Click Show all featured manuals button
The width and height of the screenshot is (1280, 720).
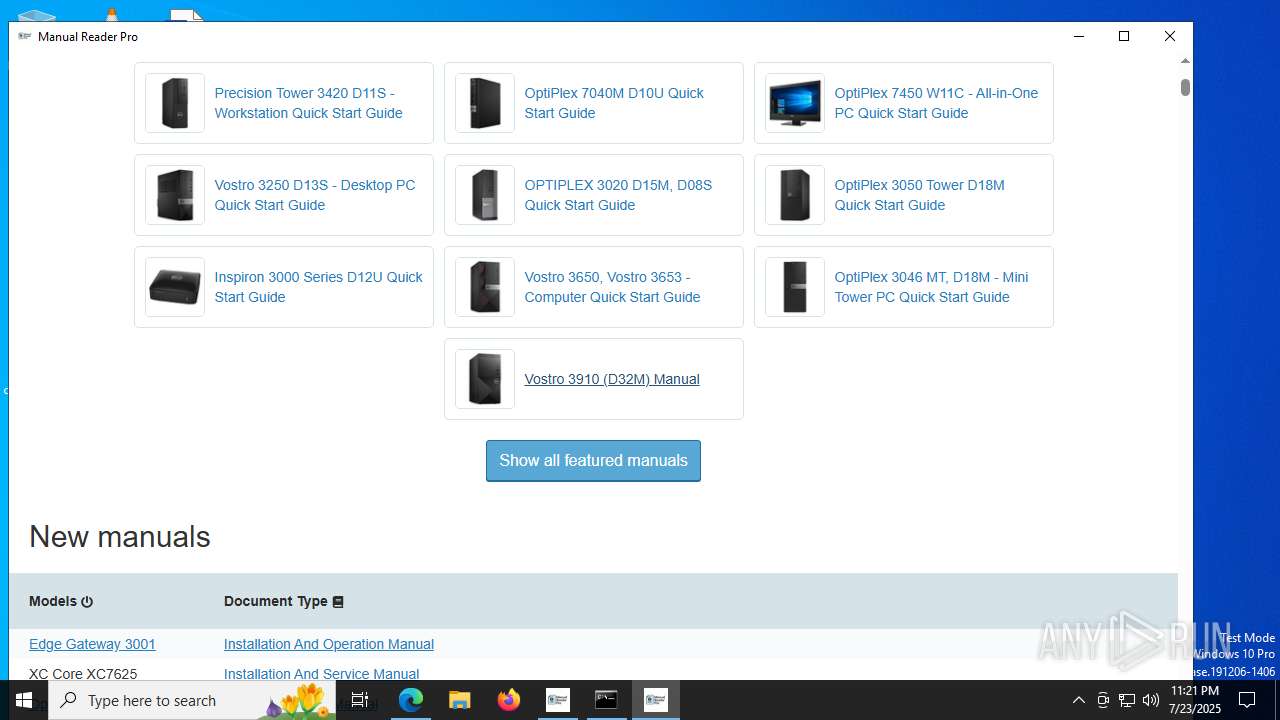pos(593,461)
